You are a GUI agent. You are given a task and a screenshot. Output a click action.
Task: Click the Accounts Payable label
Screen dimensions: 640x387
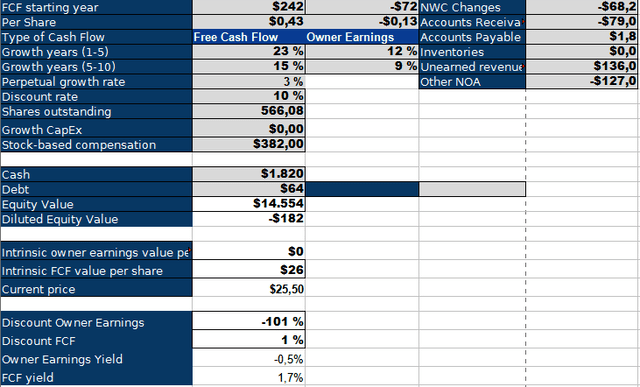click(472, 37)
